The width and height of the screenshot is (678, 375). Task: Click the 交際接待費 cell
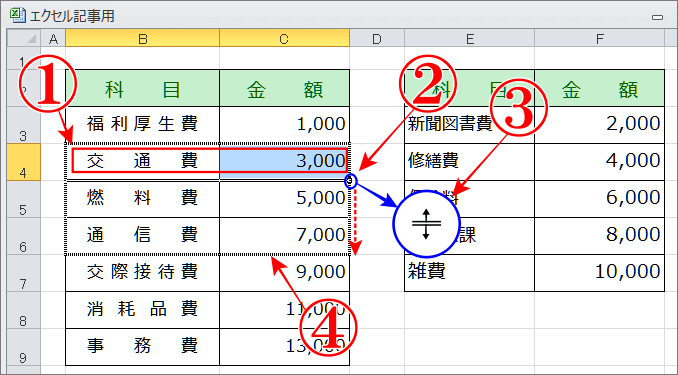click(x=142, y=273)
